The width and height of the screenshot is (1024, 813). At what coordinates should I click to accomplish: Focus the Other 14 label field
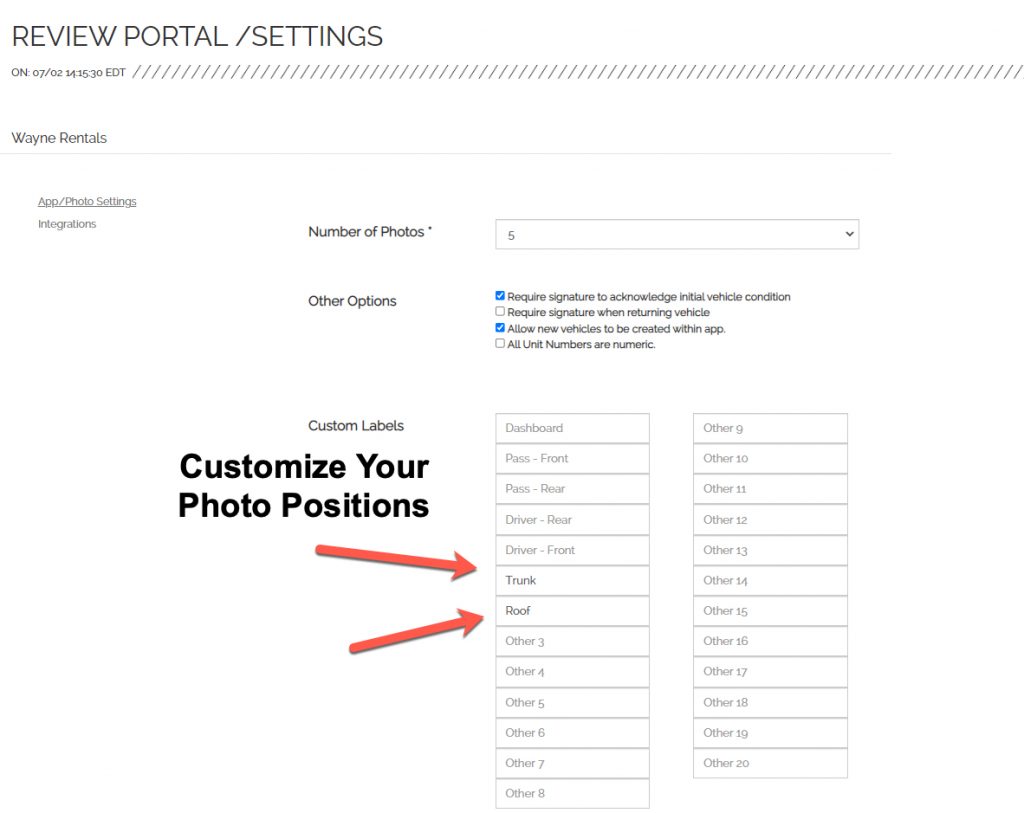pos(771,581)
